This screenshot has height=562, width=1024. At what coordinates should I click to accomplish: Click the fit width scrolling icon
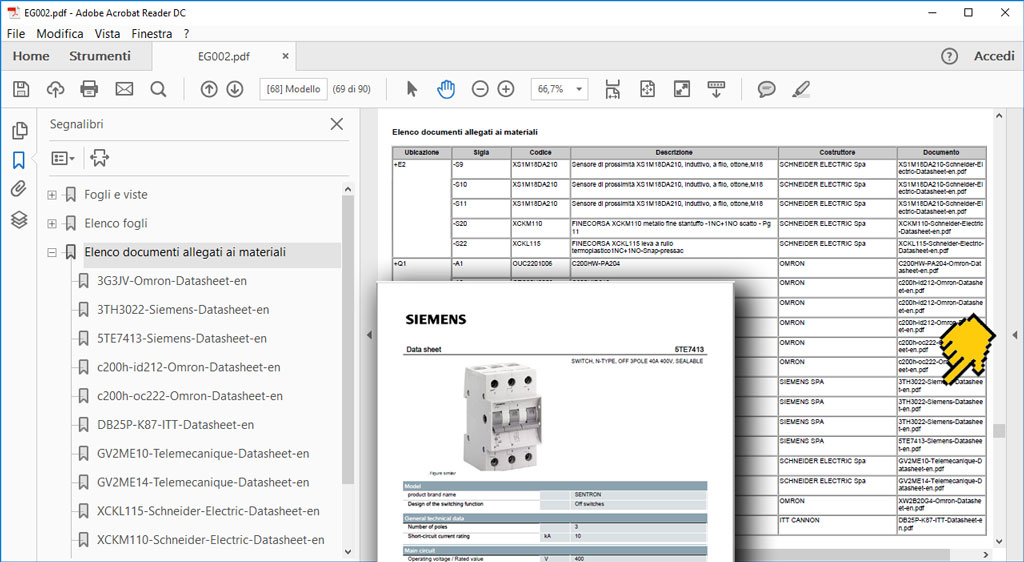pyautogui.click(x=613, y=89)
